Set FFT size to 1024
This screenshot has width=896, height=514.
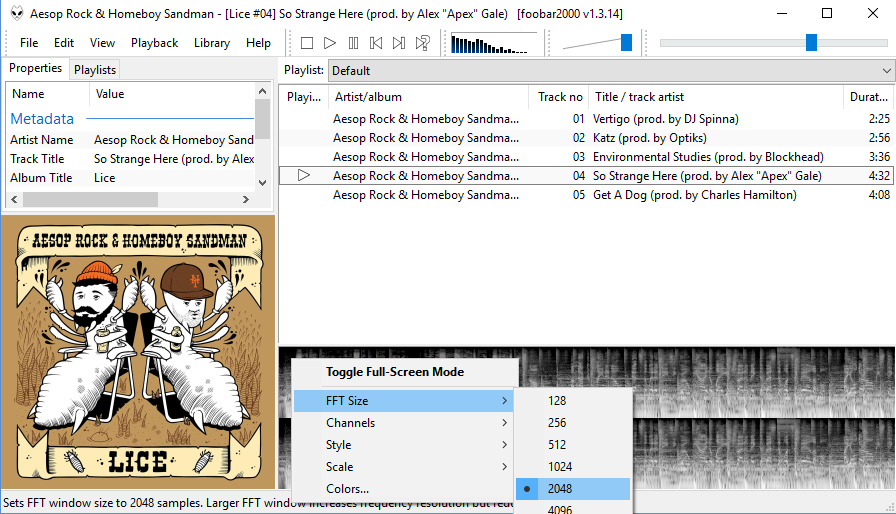(x=573, y=467)
